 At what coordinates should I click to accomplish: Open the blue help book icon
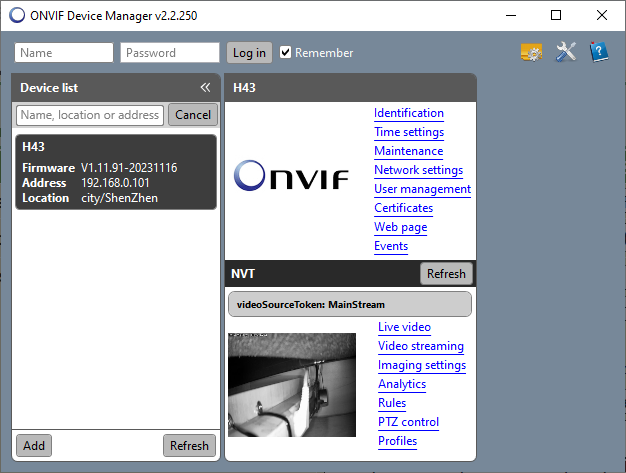(599, 52)
